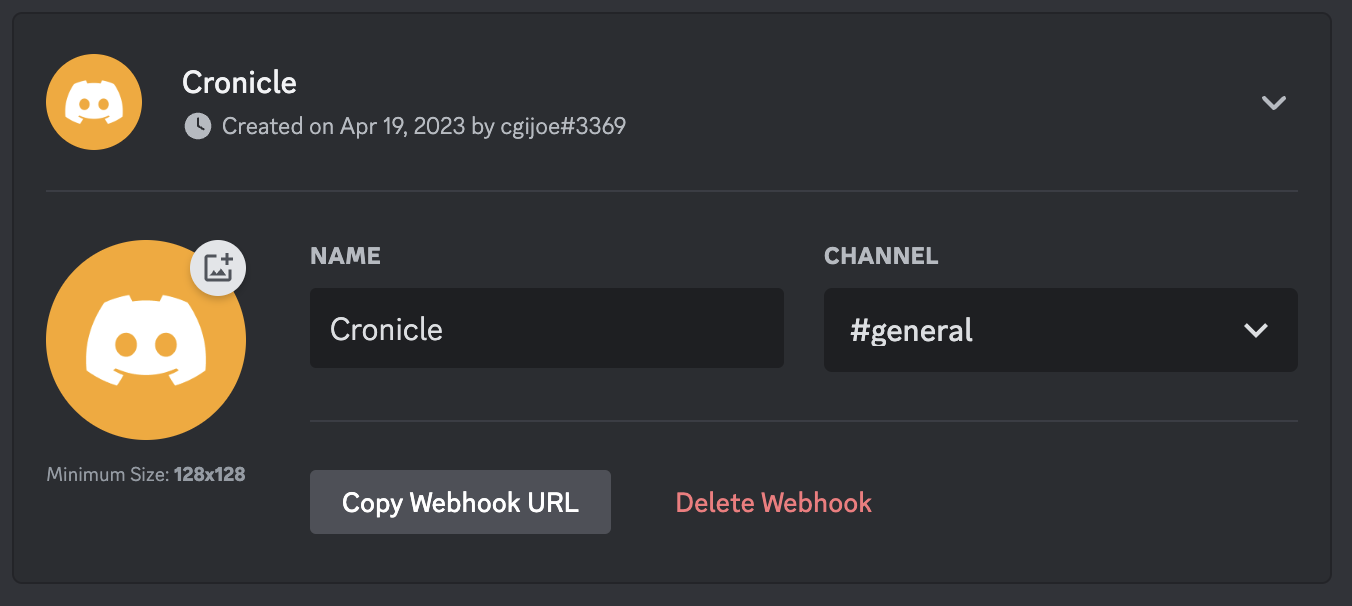Collapse the Cronicle webhook card with the chevron

(x=1273, y=102)
